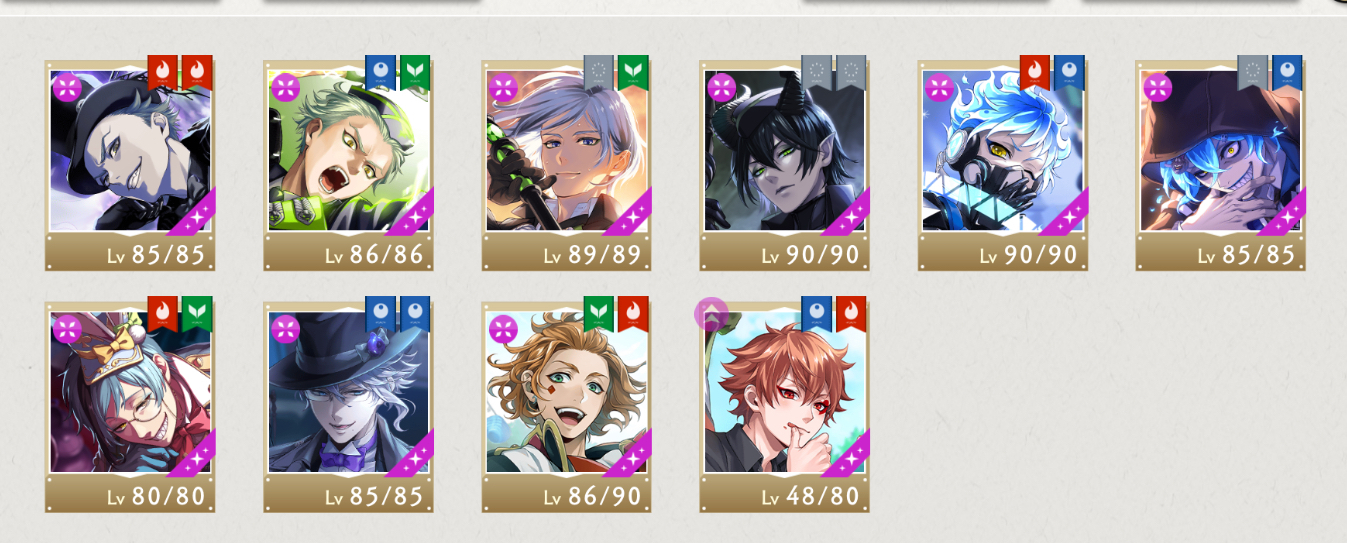Image resolution: width=1347 pixels, height=543 pixels.
Task: Select the top-hat white-haired character card
Action: (348, 406)
